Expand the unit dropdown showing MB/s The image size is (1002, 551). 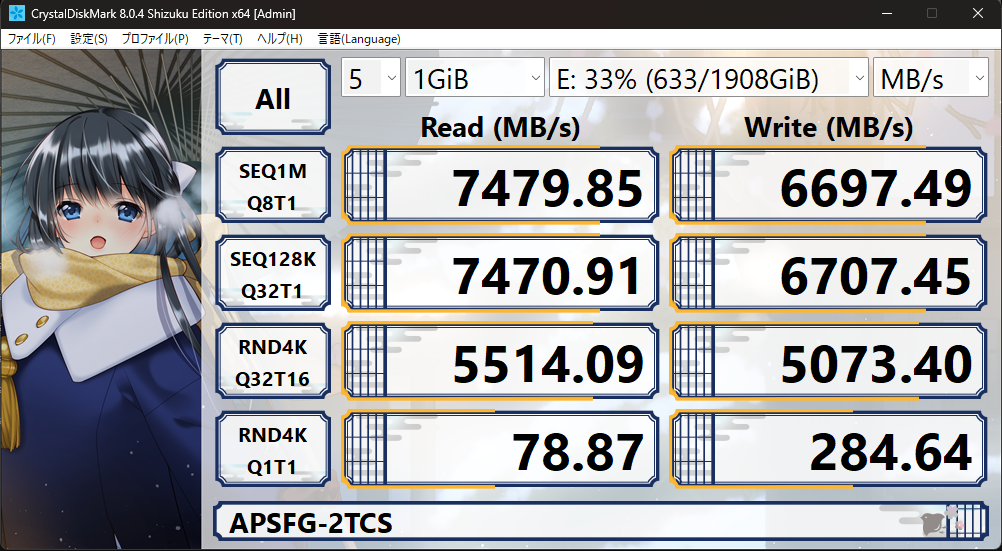(930, 78)
